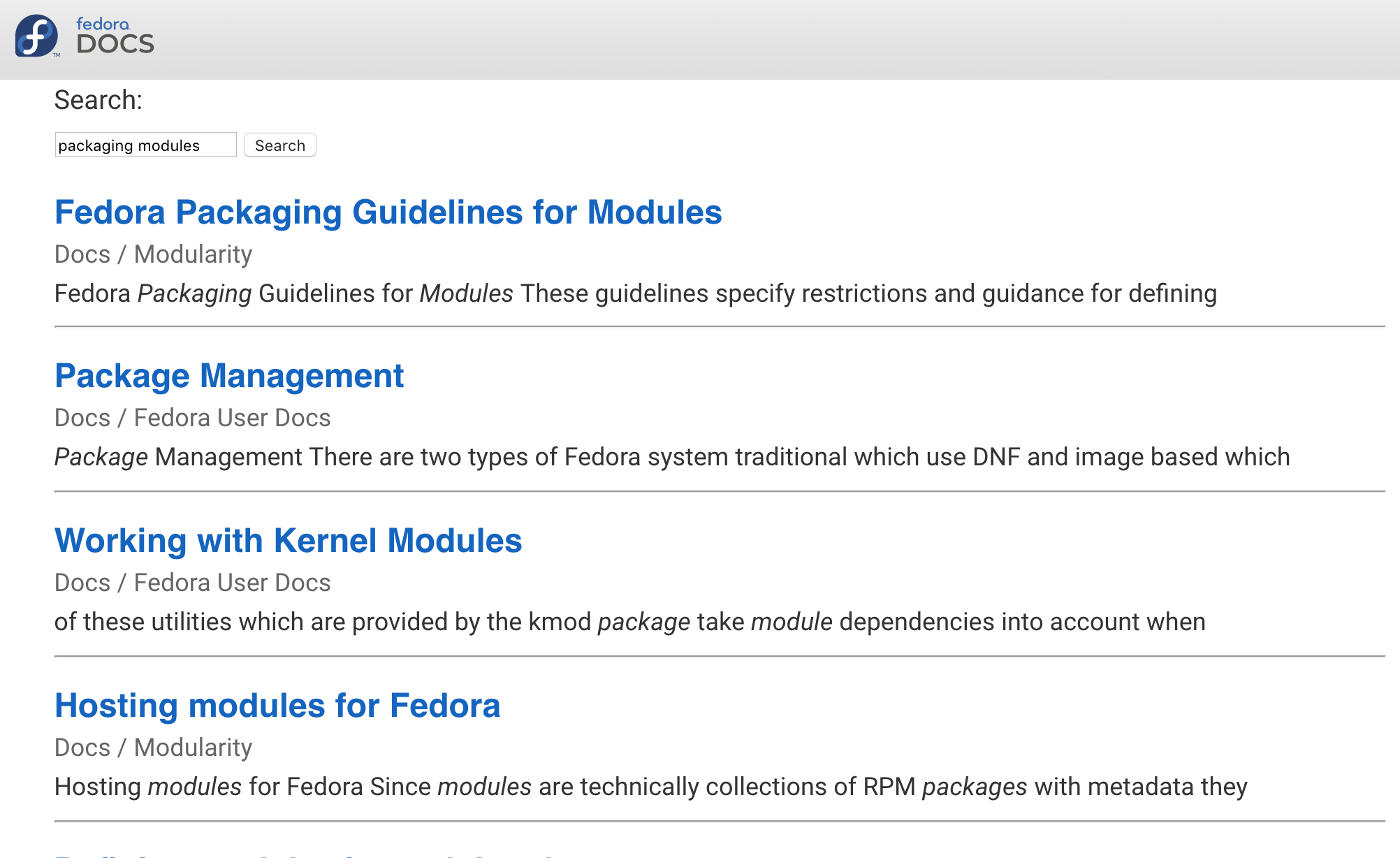Click the snippet starting 'Fedora Packaging Guidelines for Modules These'

pyautogui.click(x=635, y=293)
